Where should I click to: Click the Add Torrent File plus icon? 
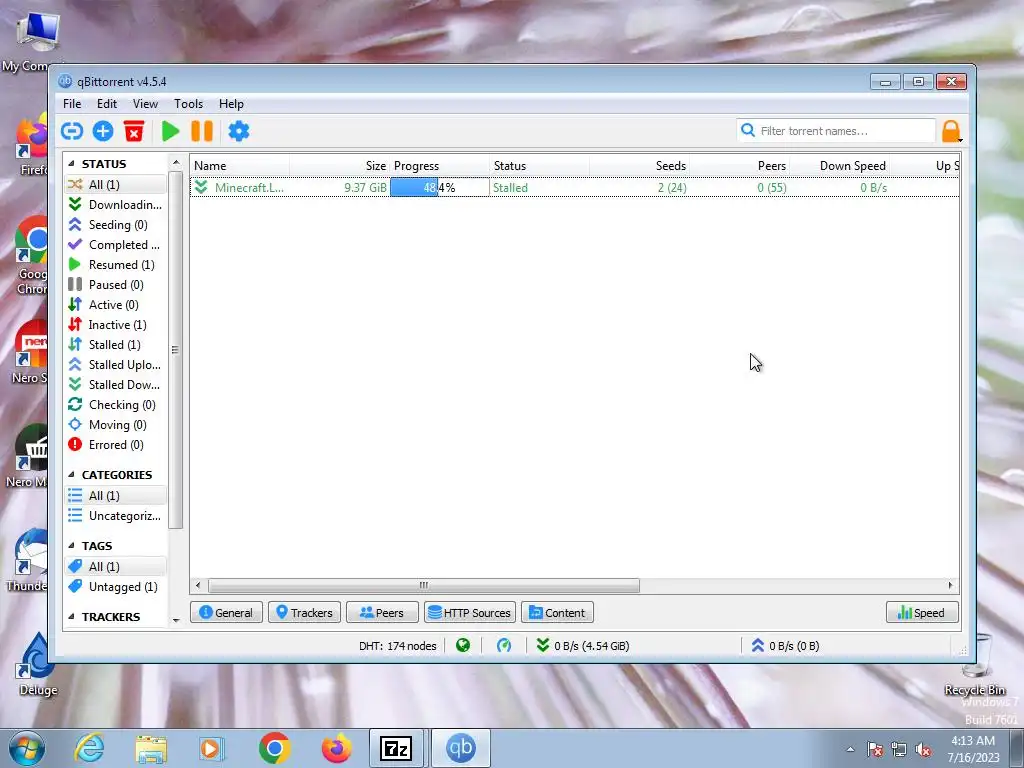tap(103, 131)
